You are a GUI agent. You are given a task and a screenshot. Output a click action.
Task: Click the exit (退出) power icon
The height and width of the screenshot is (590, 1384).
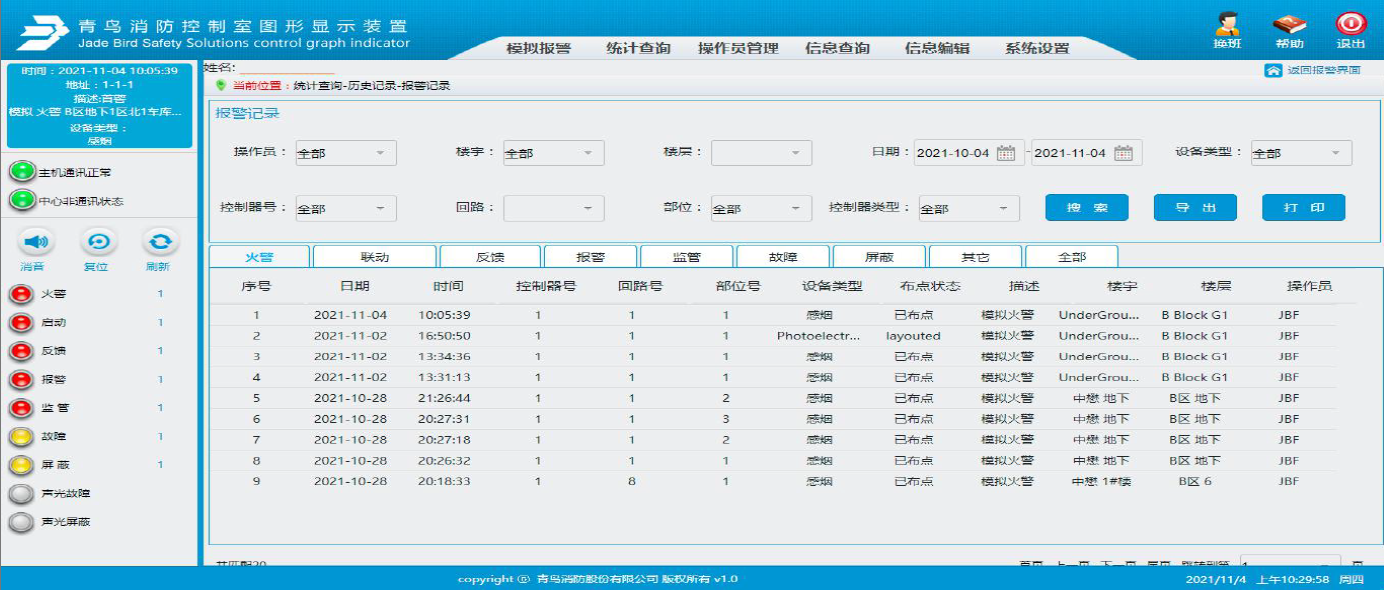1350,25
